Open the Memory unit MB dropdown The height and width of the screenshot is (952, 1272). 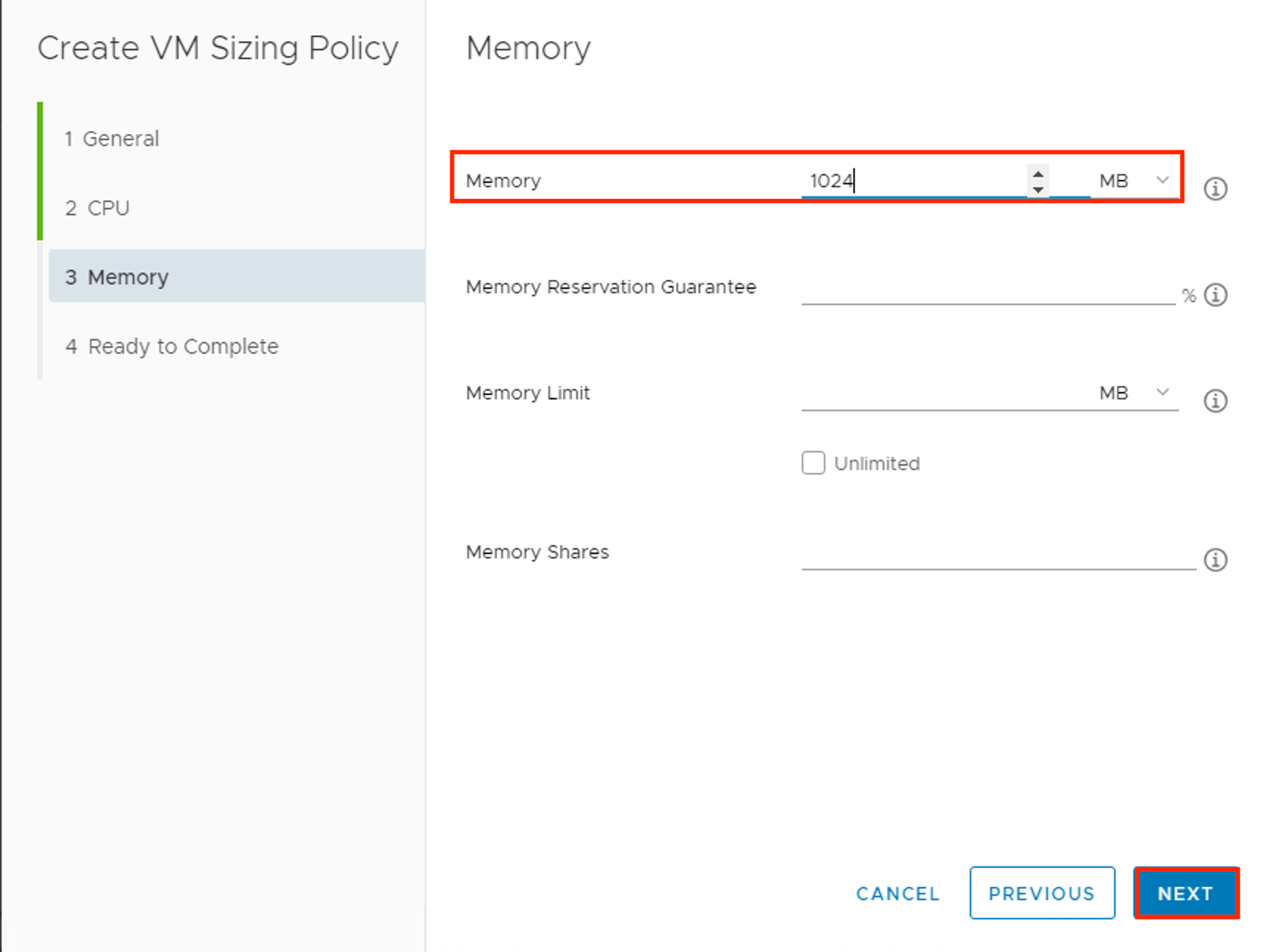pos(1133,181)
